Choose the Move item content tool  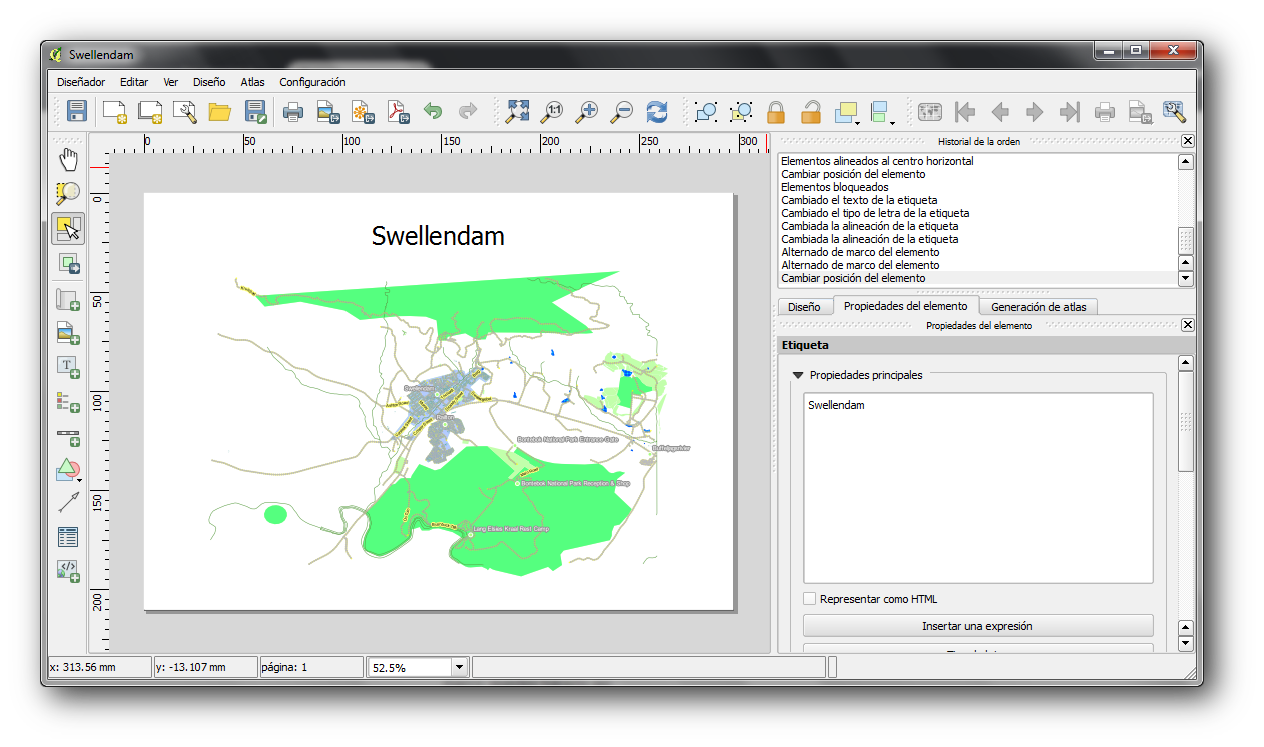68,264
